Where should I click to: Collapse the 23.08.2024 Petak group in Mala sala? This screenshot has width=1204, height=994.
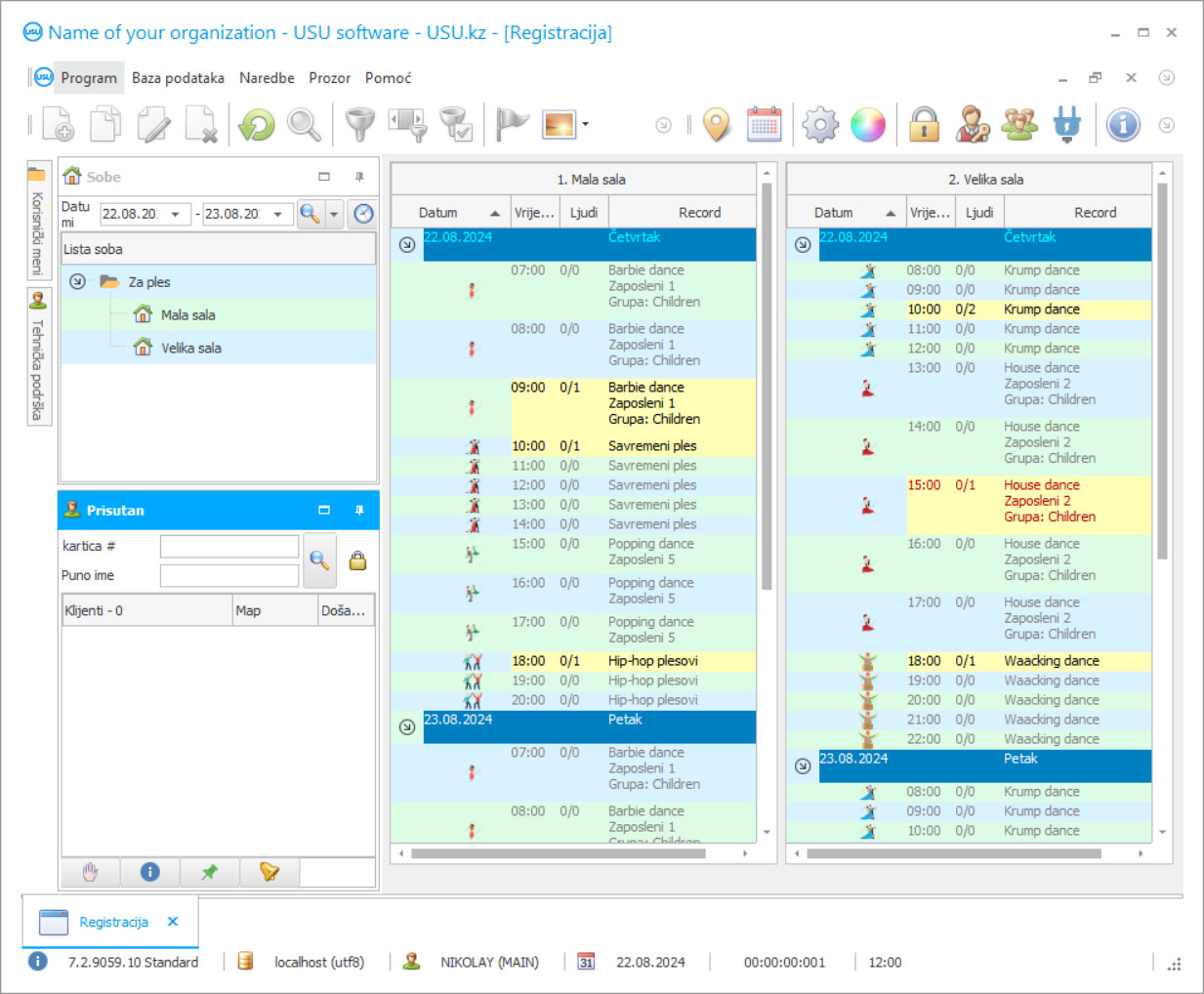point(407,727)
